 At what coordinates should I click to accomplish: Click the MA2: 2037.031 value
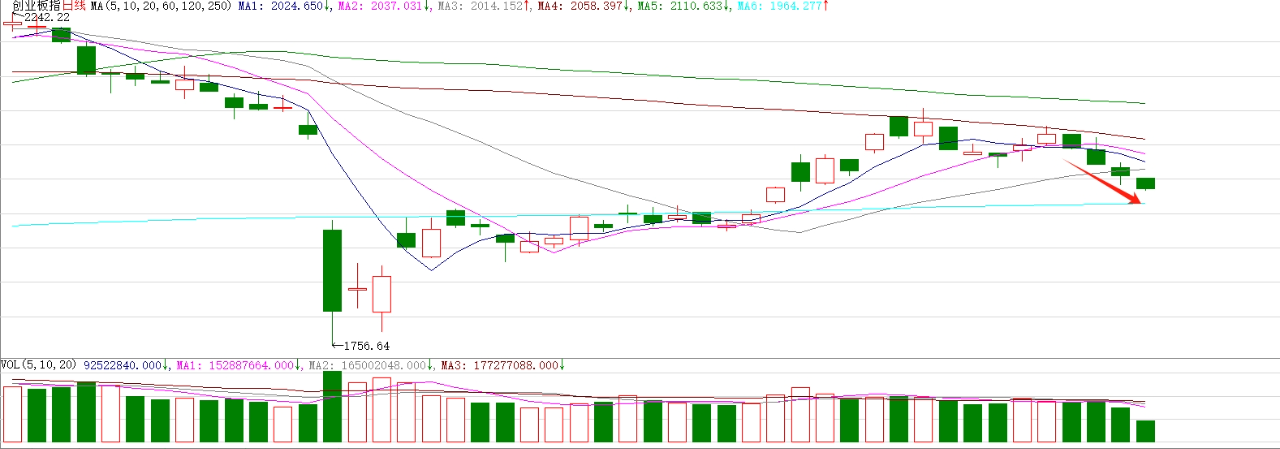[383, 6]
